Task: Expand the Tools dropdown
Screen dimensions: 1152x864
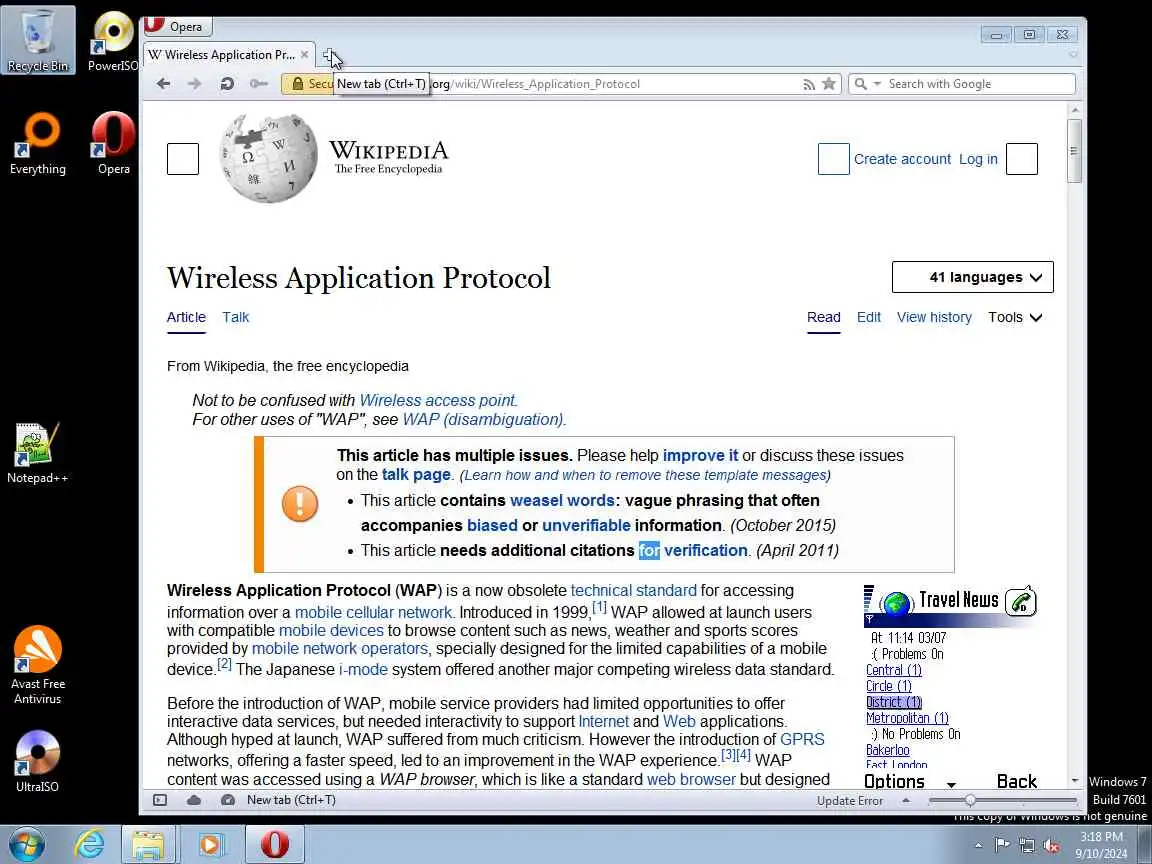Action: pos(1015,317)
